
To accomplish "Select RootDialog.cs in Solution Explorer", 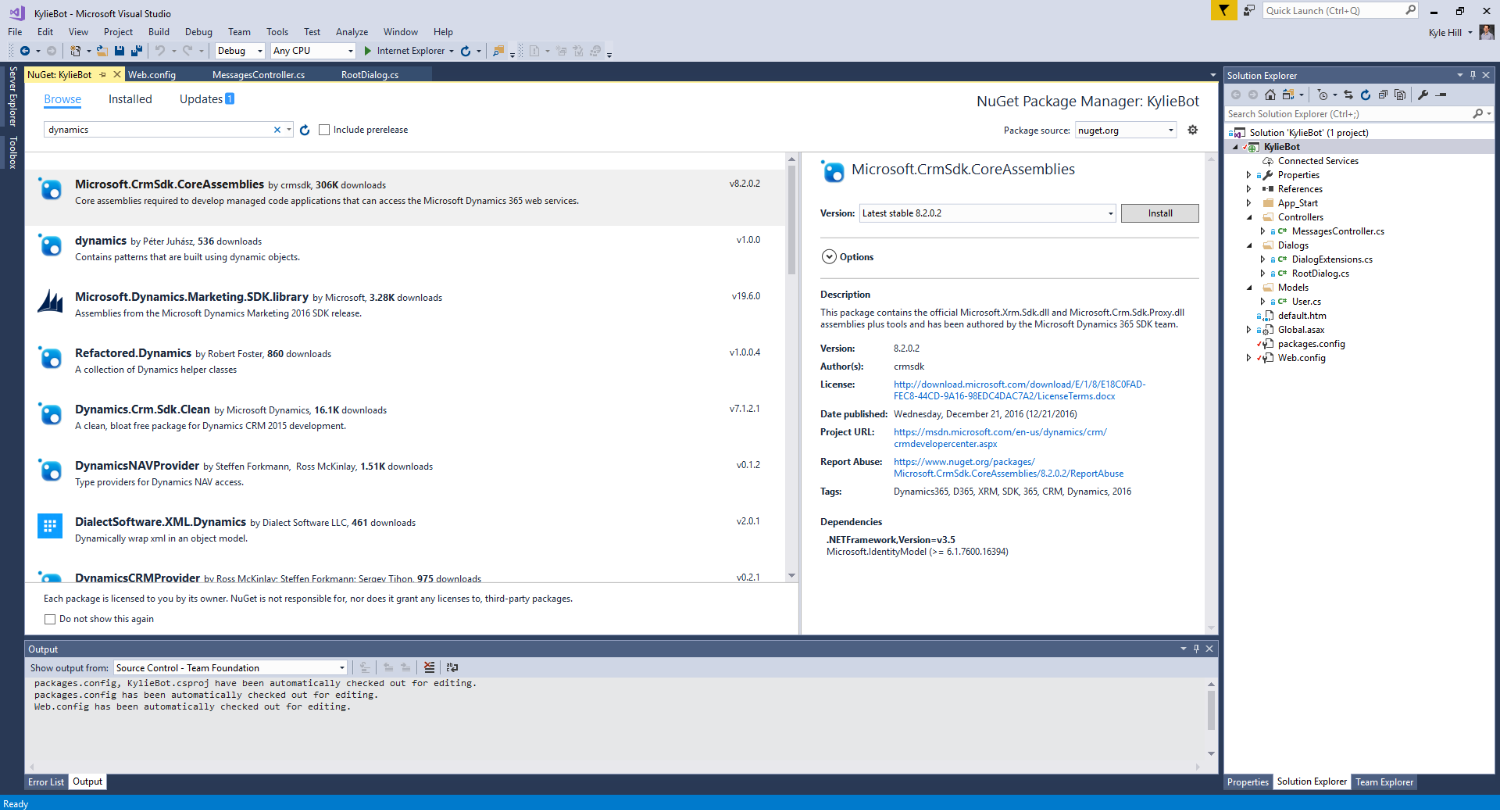I will tap(1320, 273).
